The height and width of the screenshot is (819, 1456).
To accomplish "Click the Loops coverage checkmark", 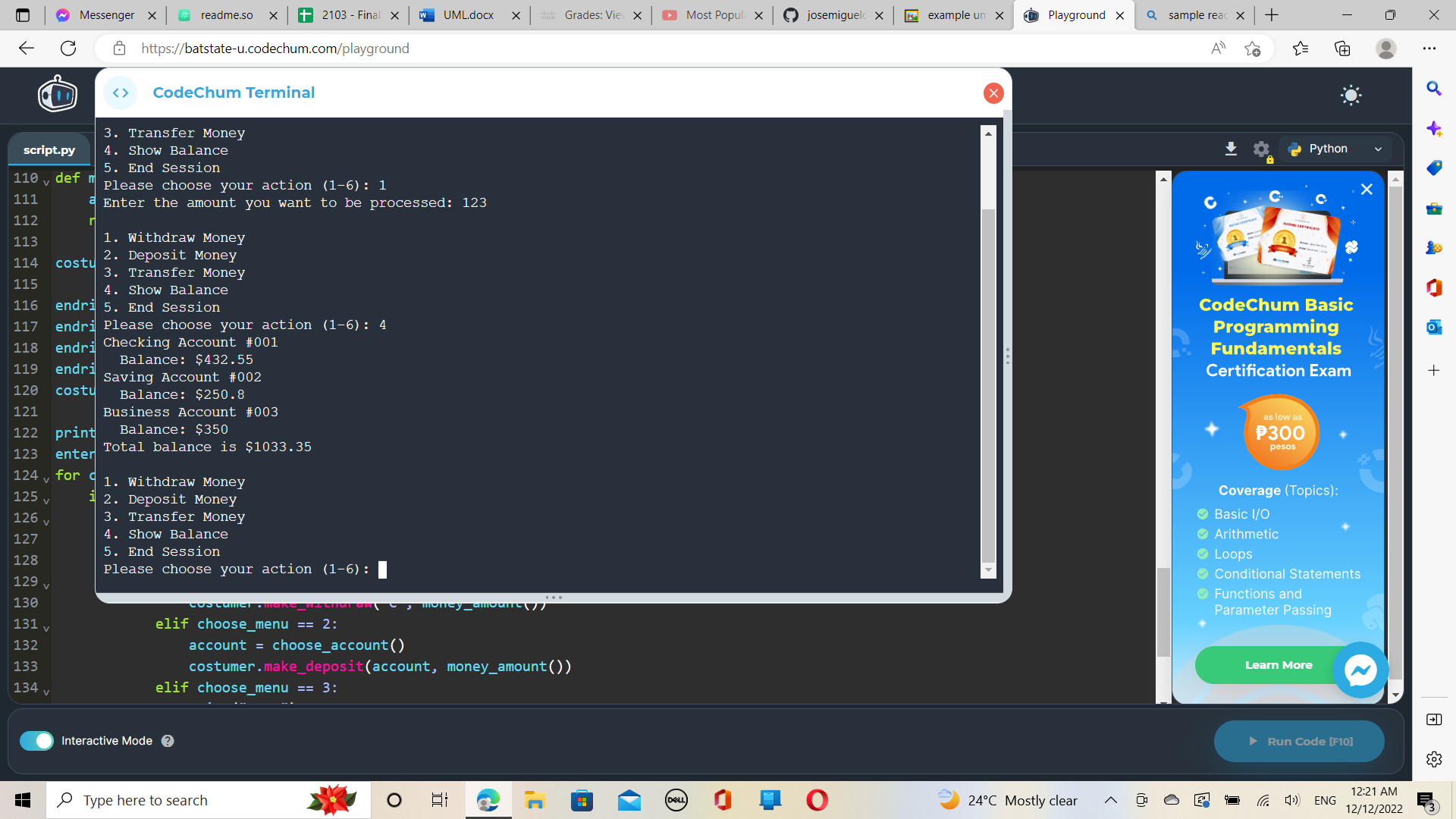I will coord(1203,554).
